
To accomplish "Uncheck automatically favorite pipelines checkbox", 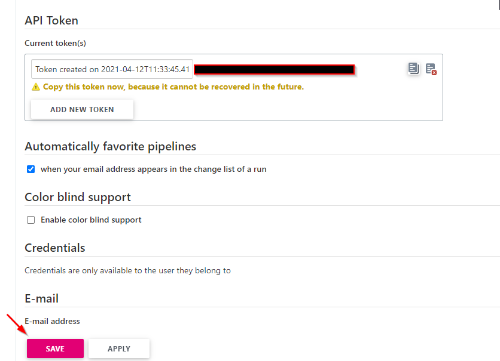I will 31,169.
